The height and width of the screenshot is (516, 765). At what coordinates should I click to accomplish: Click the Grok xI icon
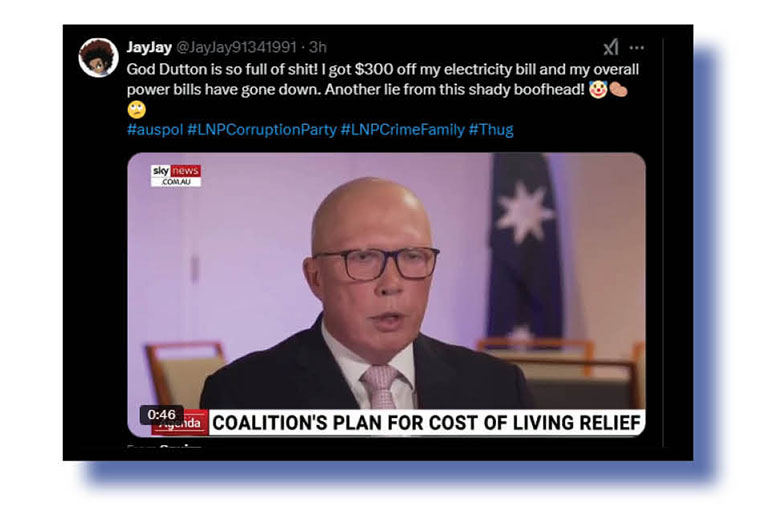[x=611, y=47]
